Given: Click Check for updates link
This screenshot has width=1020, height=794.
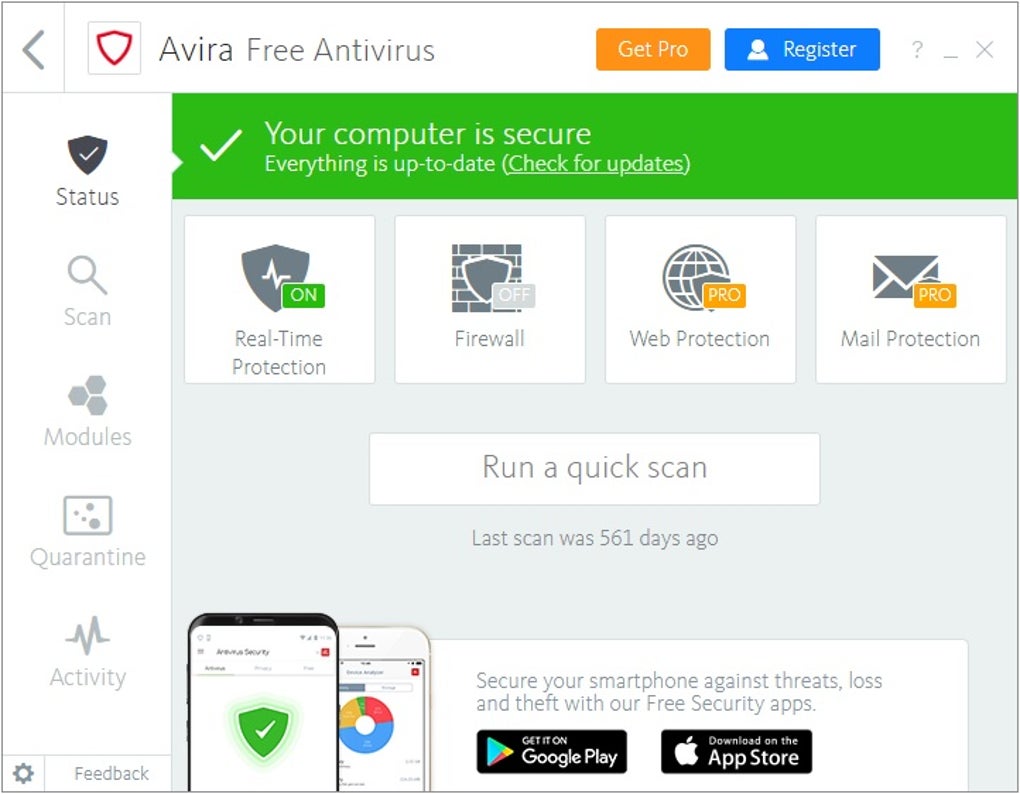Looking at the screenshot, I should coord(596,164).
